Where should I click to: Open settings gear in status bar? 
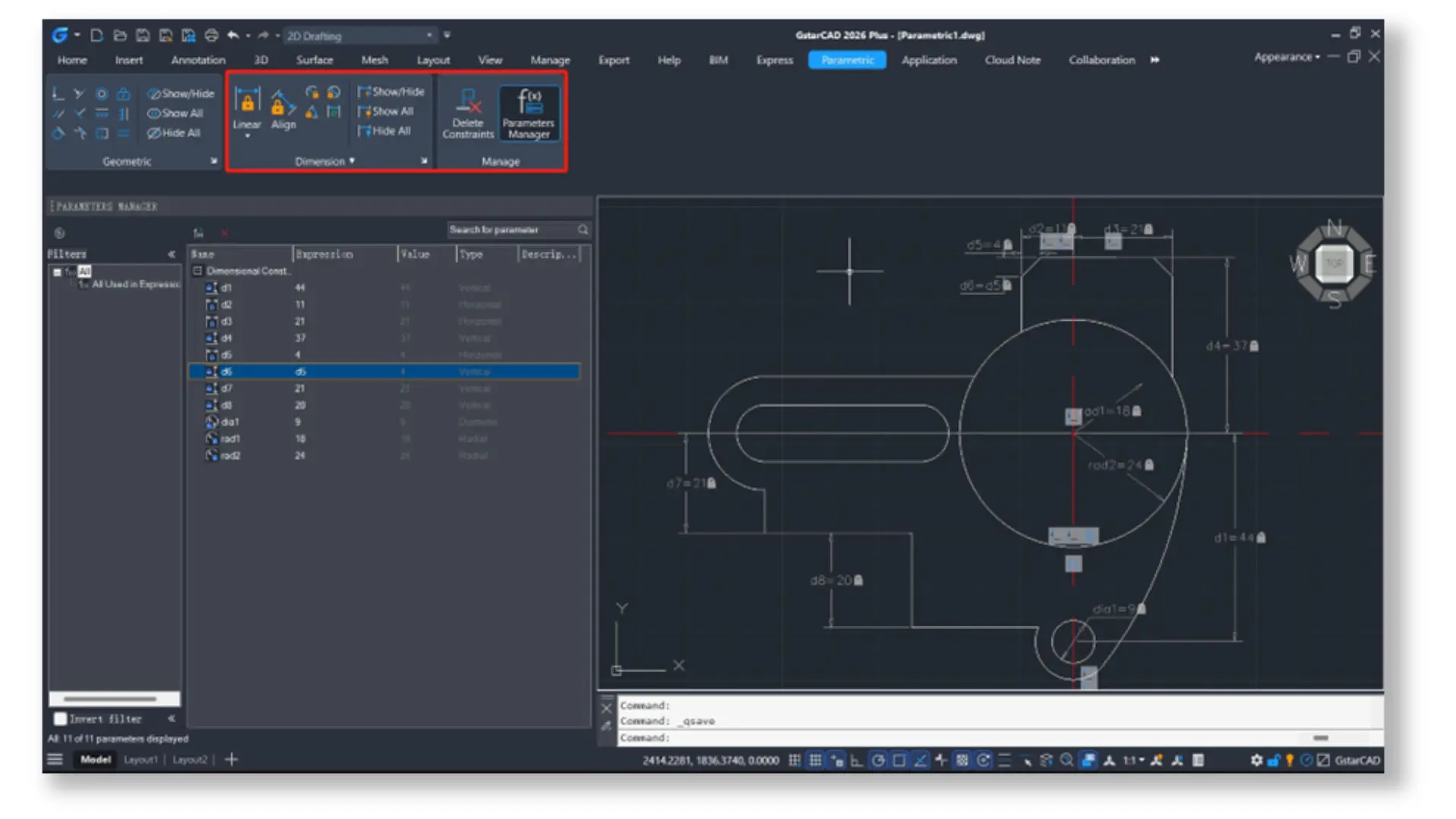1257,760
